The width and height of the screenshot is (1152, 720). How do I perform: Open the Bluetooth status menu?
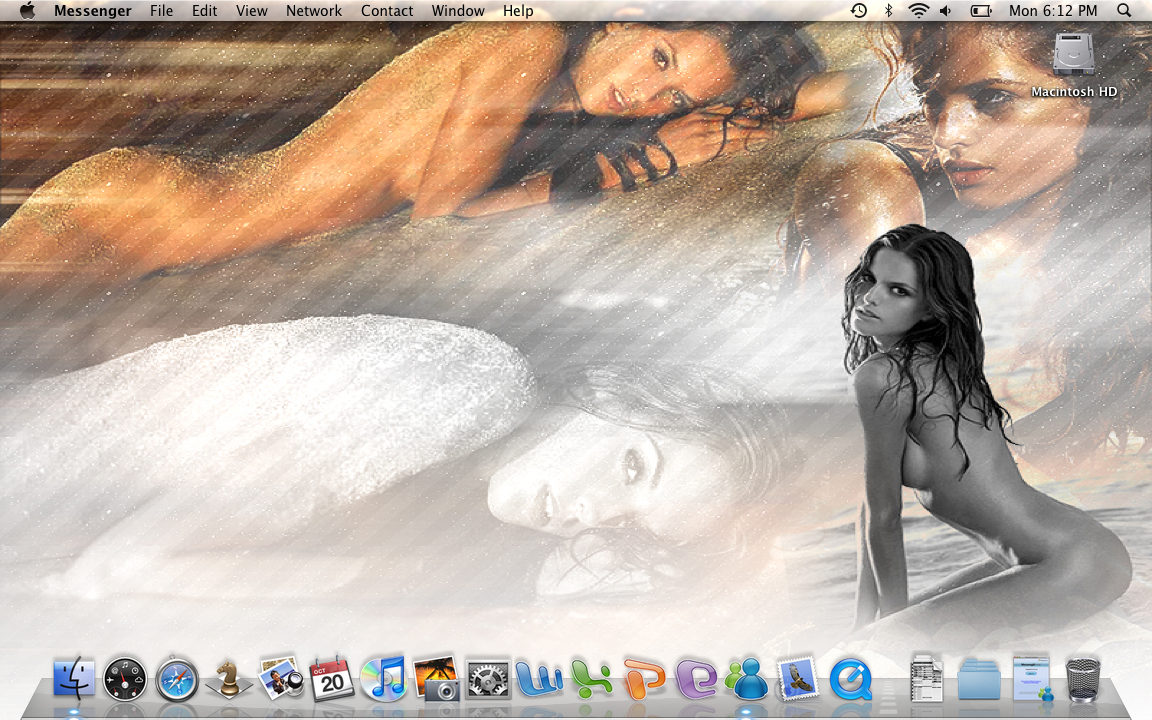(x=888, y=11)
